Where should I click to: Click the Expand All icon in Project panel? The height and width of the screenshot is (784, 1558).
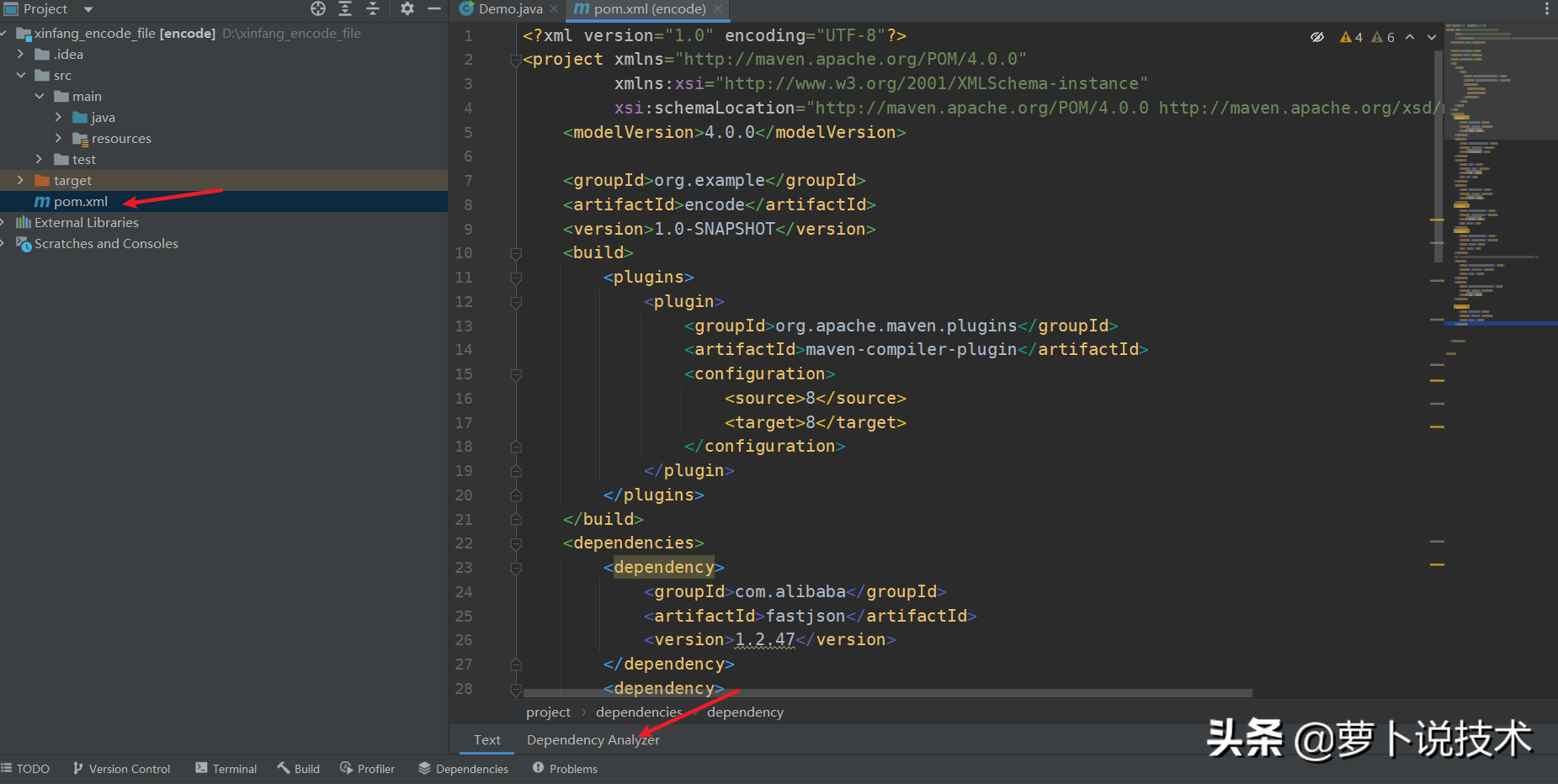tap(345, 8)
